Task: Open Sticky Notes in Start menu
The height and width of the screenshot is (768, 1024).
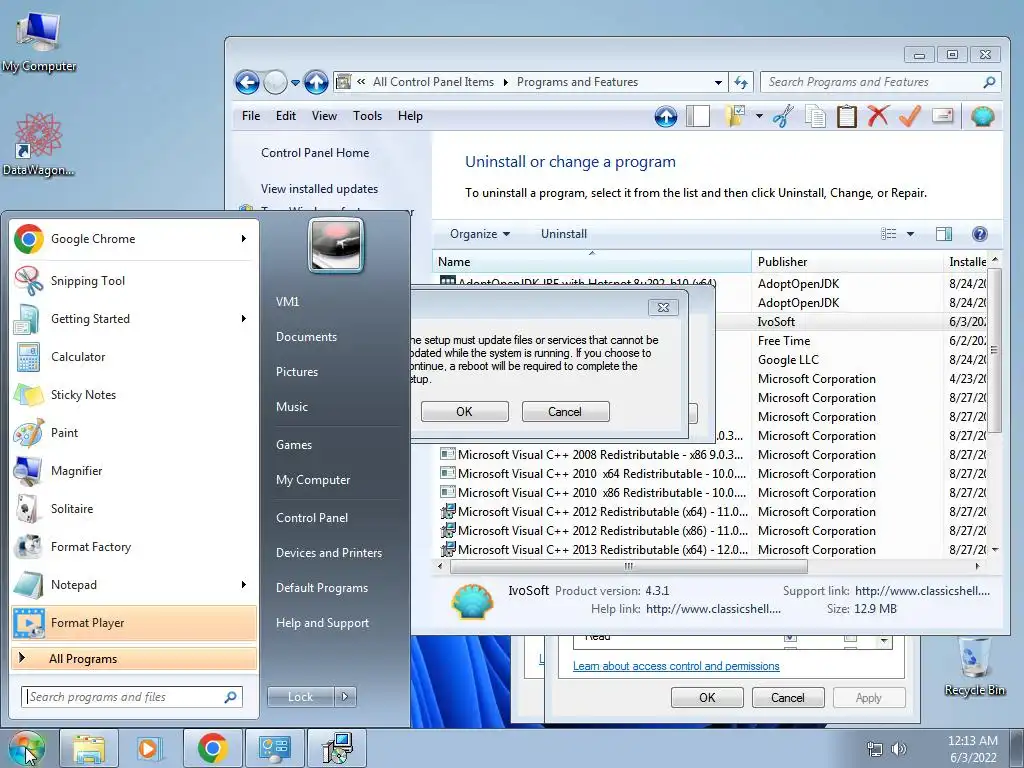Action: coord(134,394)
